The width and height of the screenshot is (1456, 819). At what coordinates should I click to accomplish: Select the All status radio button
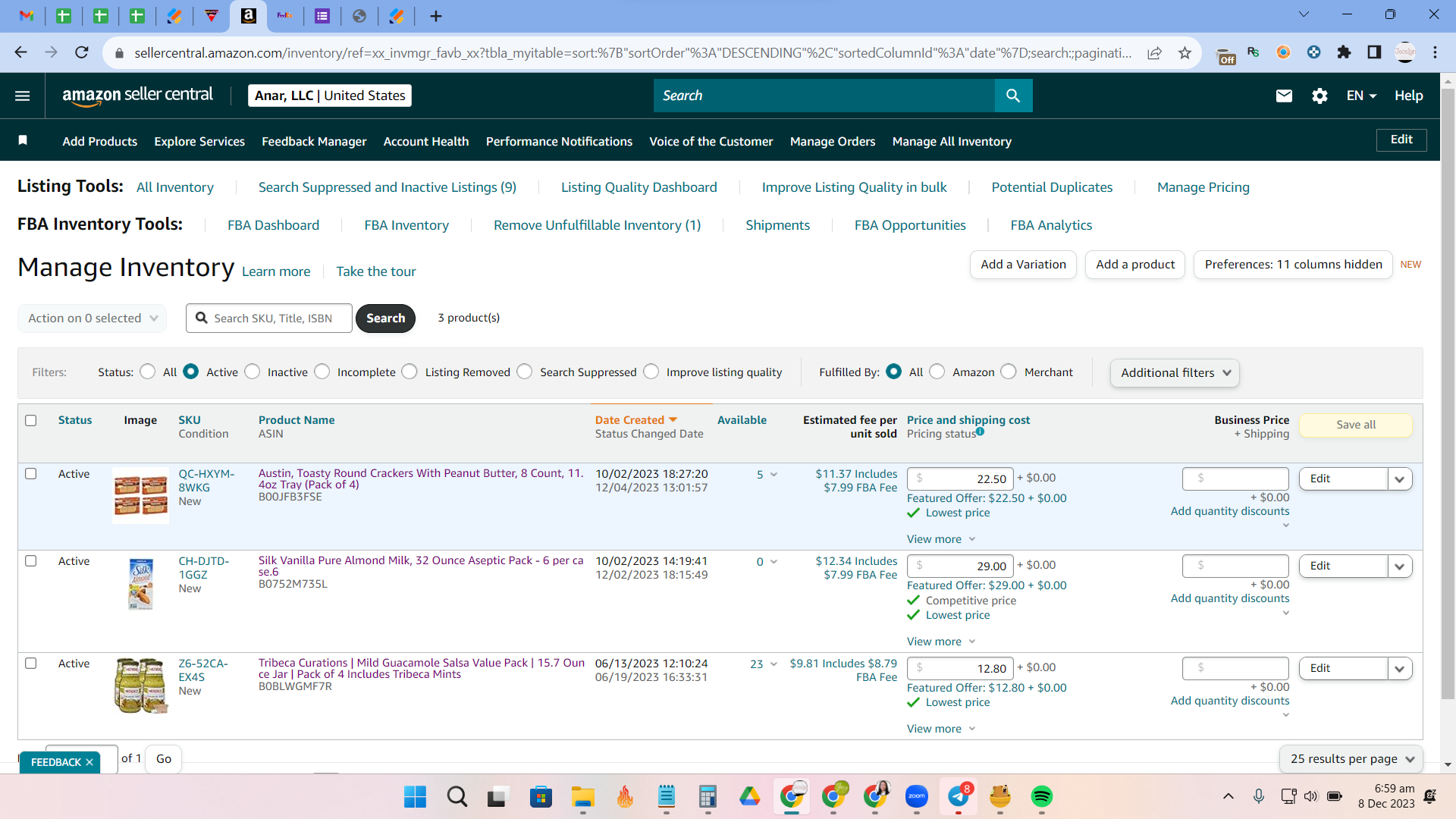[148, 372]
